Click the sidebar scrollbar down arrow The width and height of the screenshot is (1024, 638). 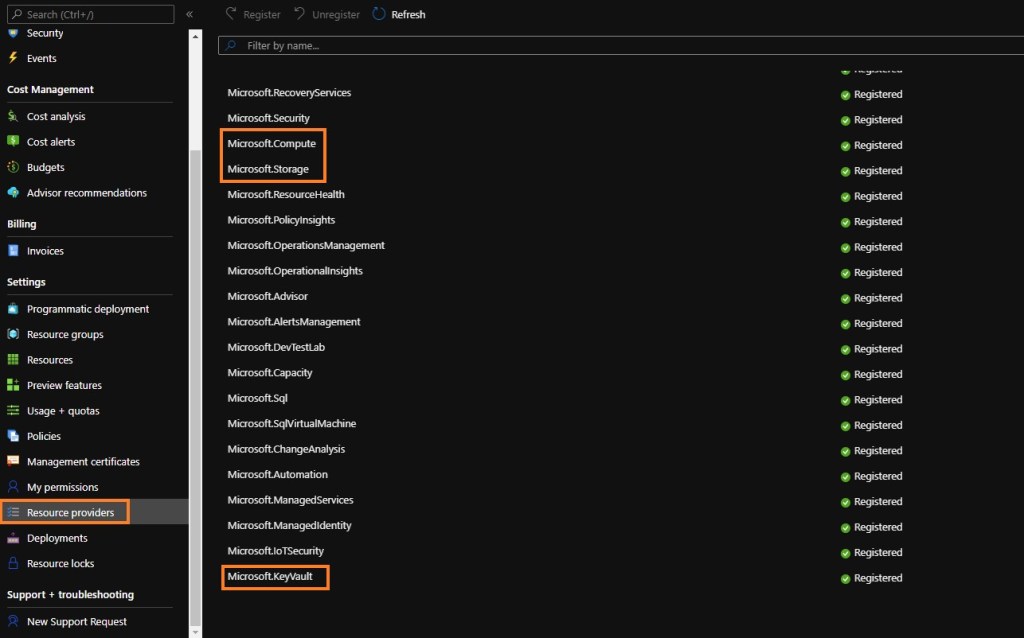[195, 632]
